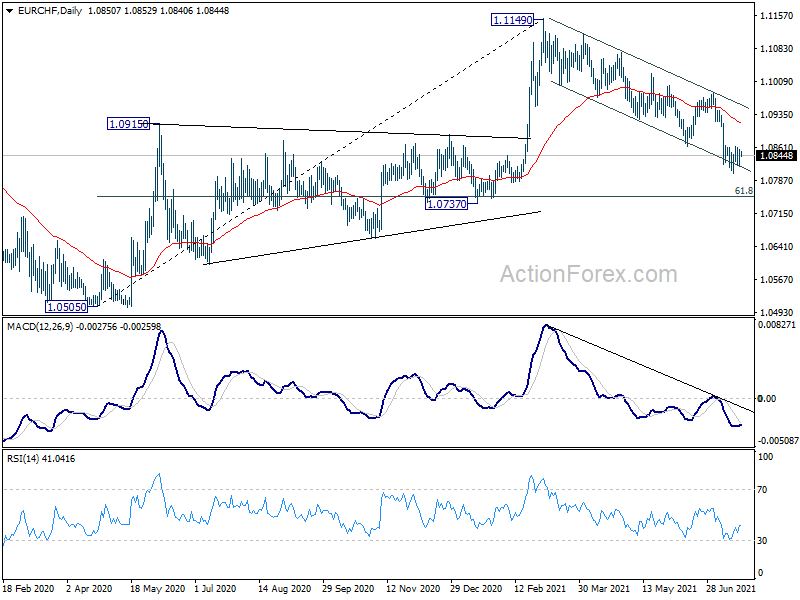
Task: Click the 14 Aug 2020 date label
Action: point(284,588)
